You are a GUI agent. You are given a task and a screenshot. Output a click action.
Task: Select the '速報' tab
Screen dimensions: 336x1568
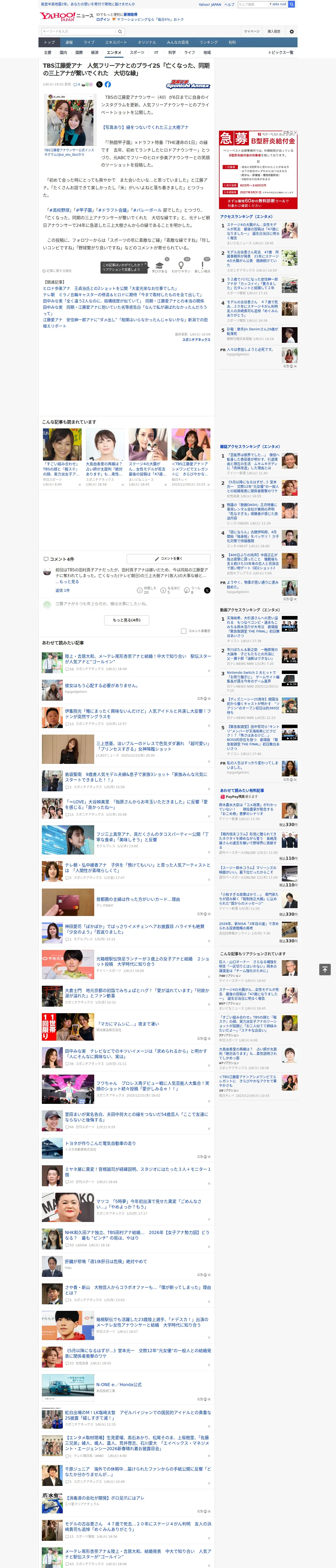[x=69, y=43]
